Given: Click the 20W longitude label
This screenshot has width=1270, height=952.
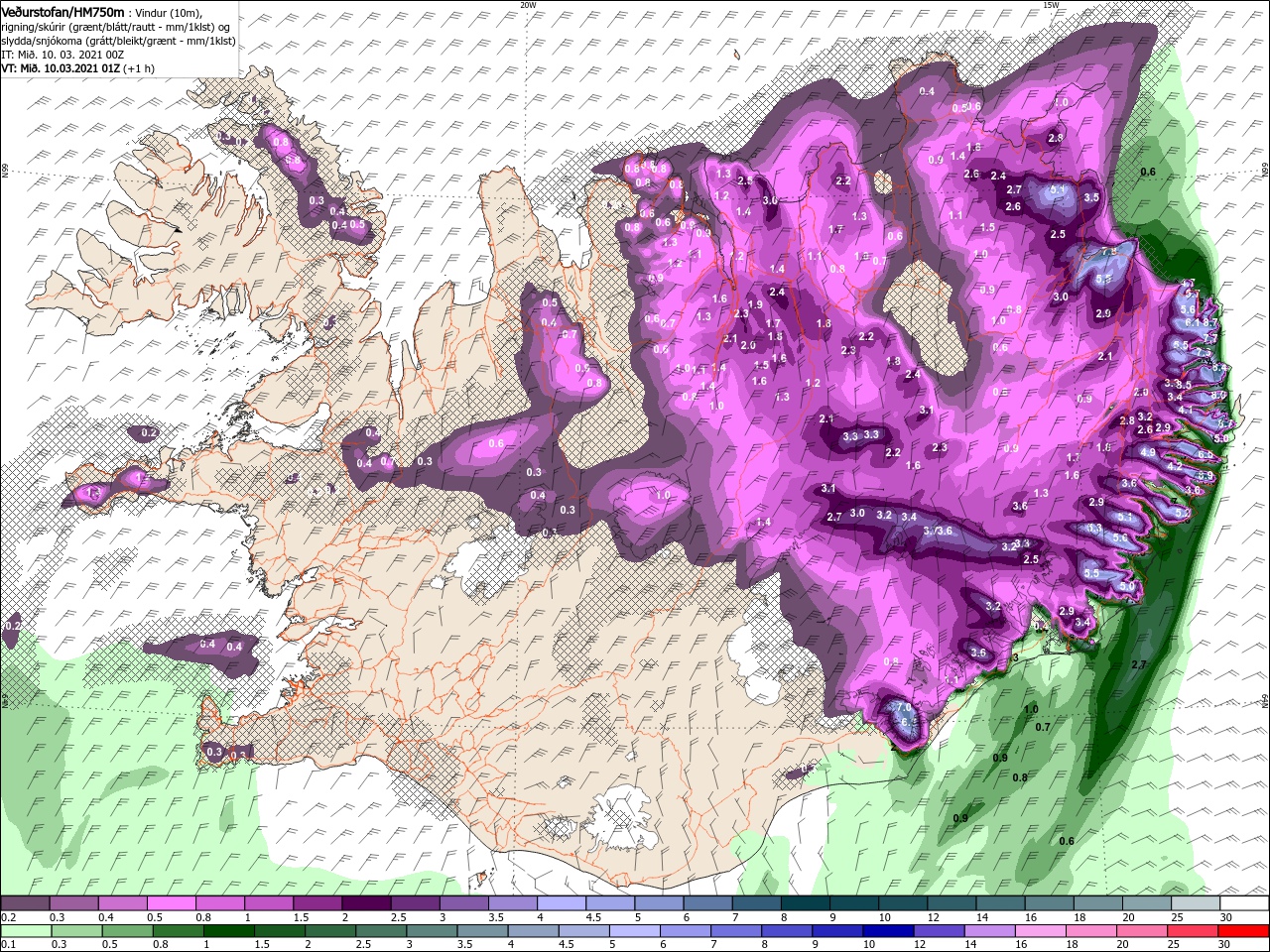Looking at the screenshot, I should (x=528, y=4).
